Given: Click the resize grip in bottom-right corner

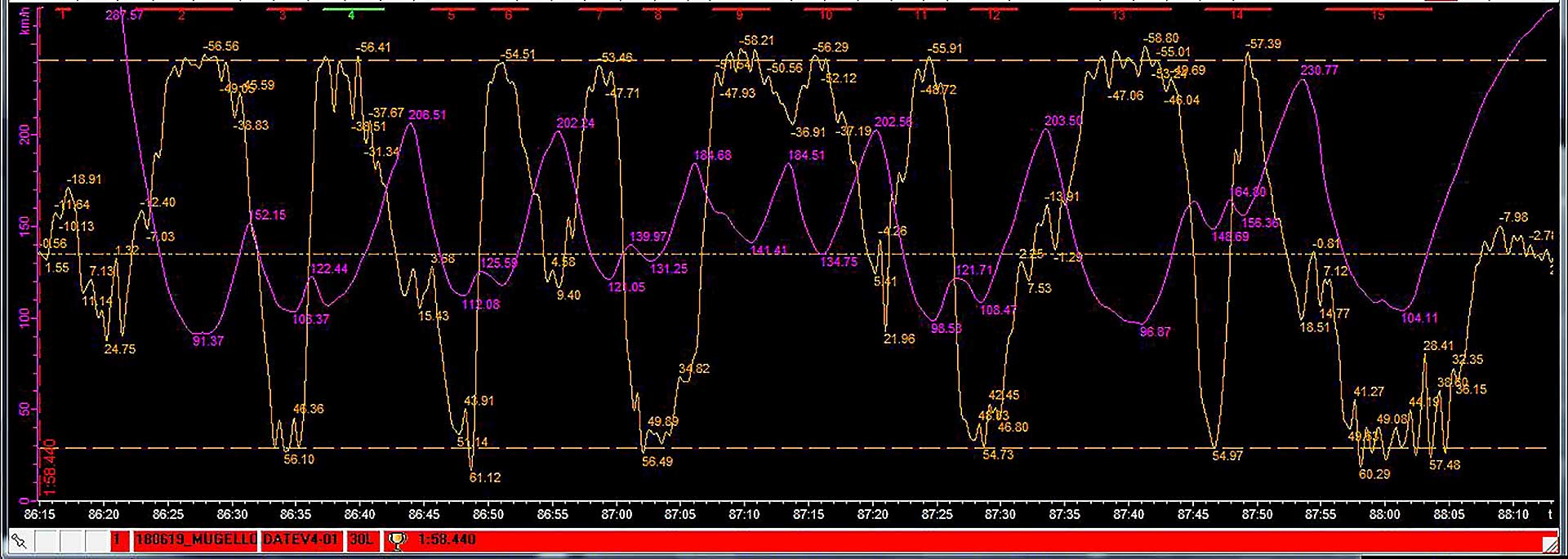Looking at the screenshot, I should tap(1549, 543).
